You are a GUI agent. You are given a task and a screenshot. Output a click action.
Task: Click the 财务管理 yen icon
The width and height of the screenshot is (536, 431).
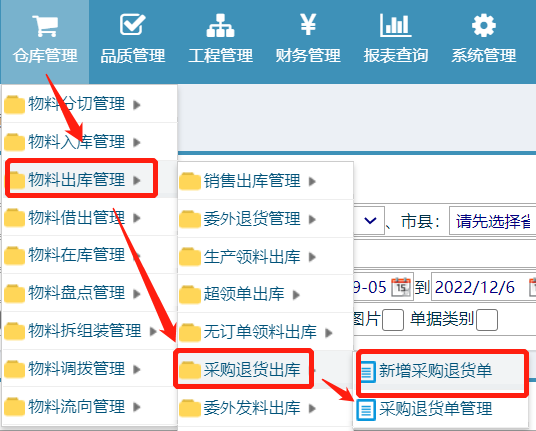pyautogui.click(x=308, y=25)
